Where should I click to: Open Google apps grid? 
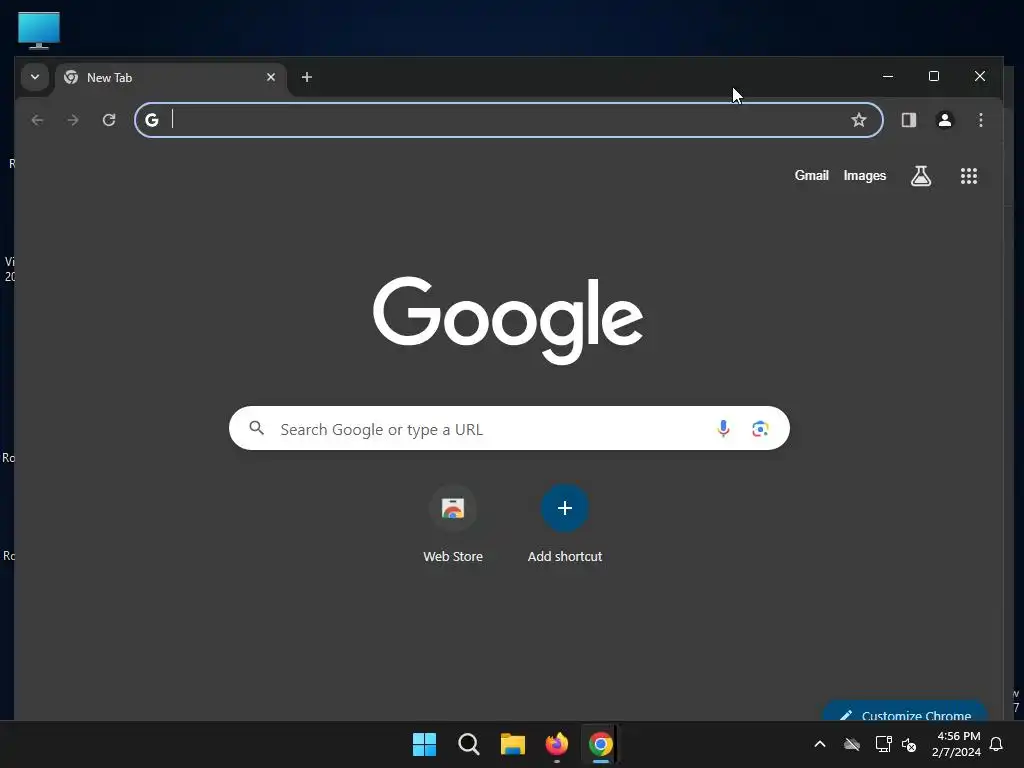pyautogui.click(x=968, y=176)
